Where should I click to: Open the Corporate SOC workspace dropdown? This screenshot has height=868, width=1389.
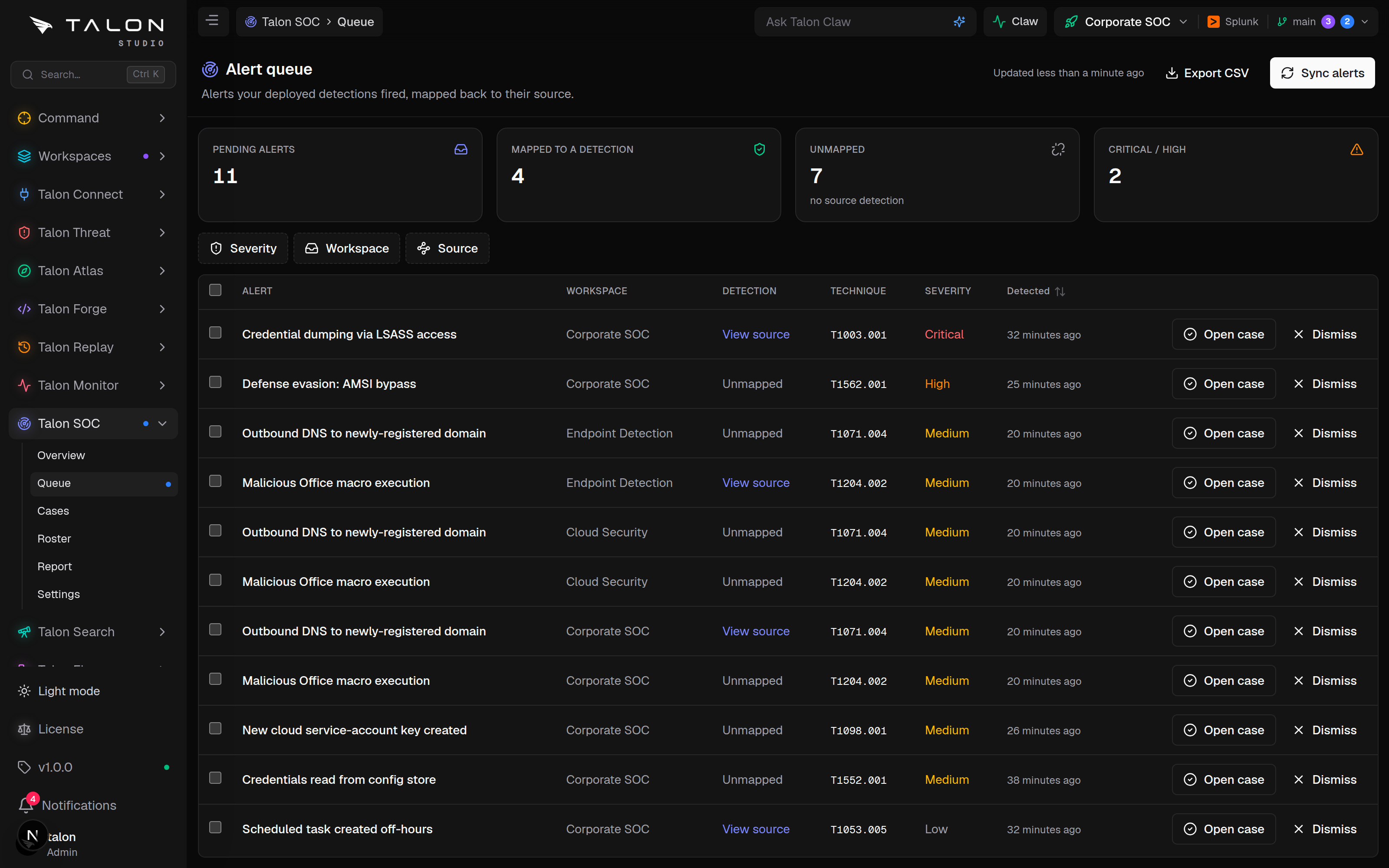1126,22
